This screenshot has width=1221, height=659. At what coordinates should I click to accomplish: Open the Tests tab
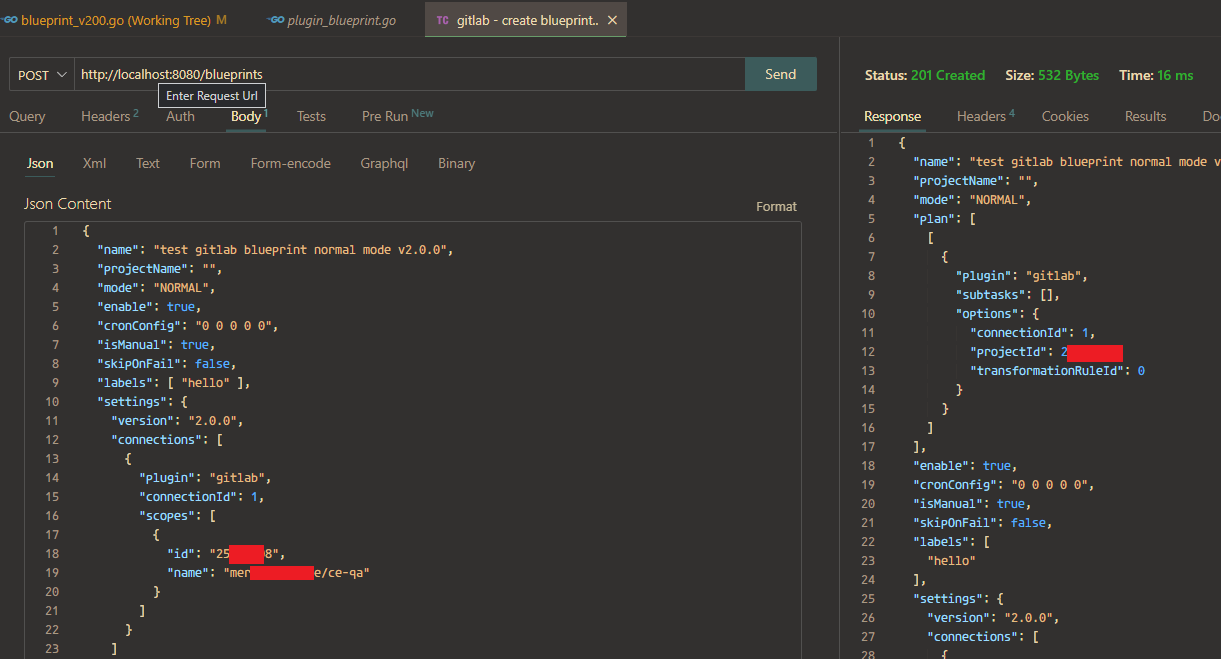coord(311,116)
